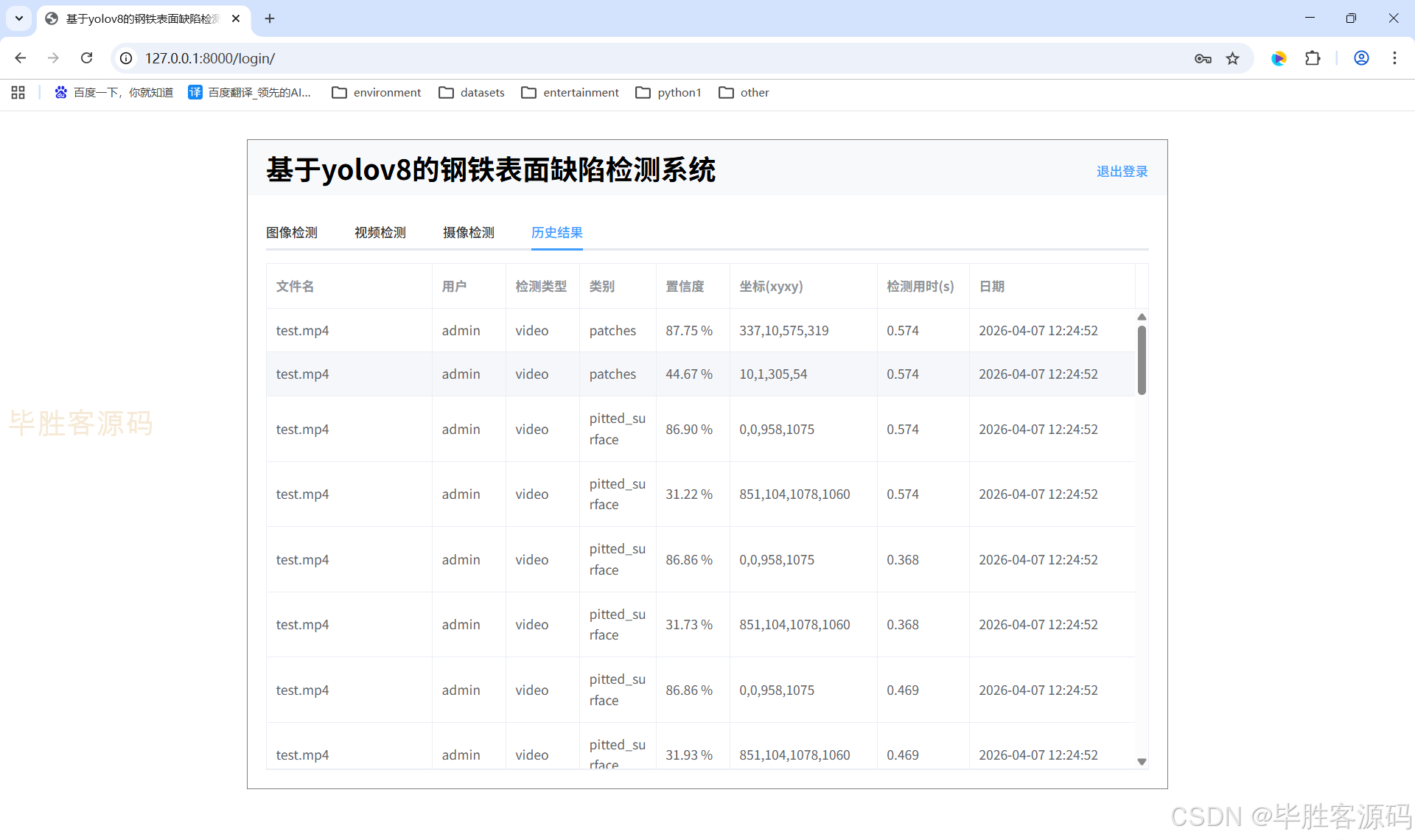Click the browser back arrow
This screenshot has height=840, width=1415.
point(21,58)
